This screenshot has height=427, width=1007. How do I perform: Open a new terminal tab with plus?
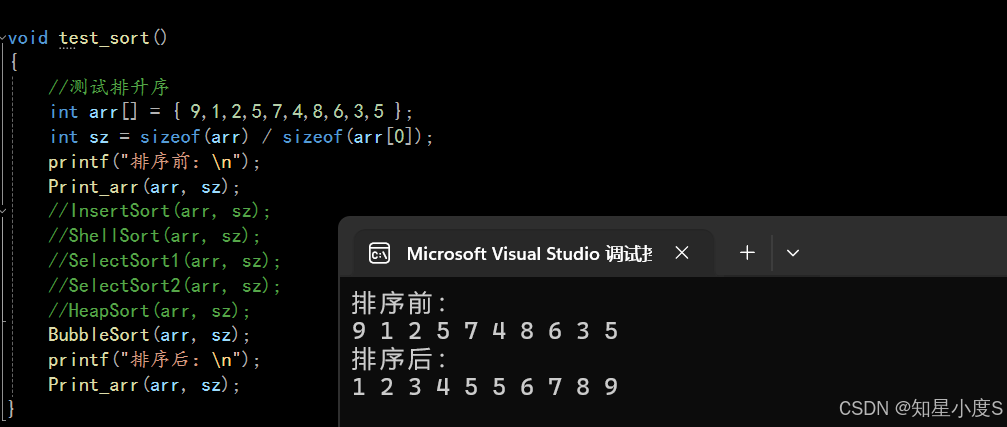[747, 253]
